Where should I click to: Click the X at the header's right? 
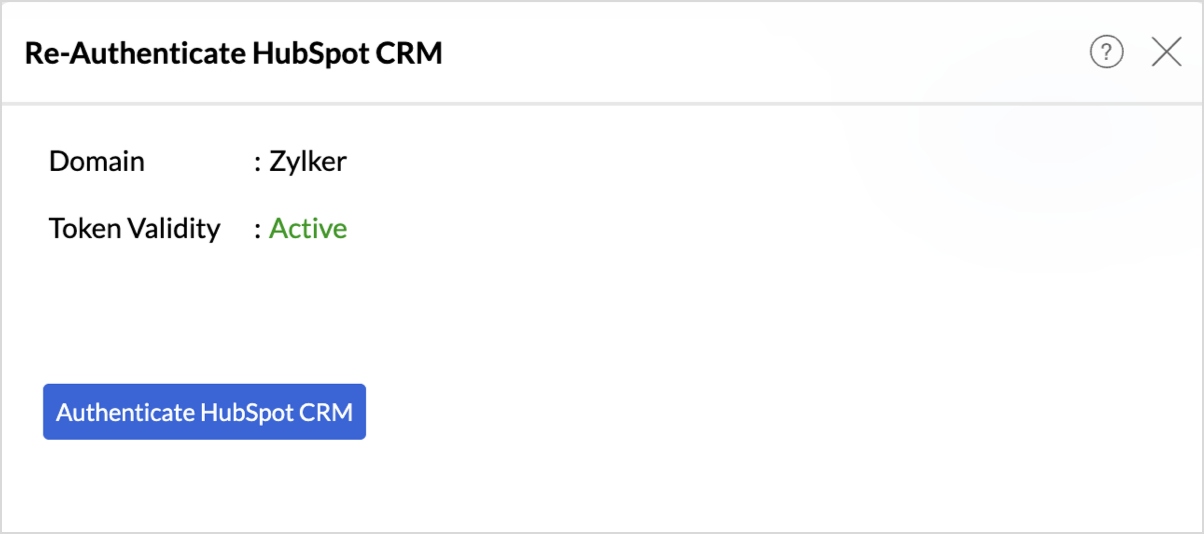(x=1166, y=52)
